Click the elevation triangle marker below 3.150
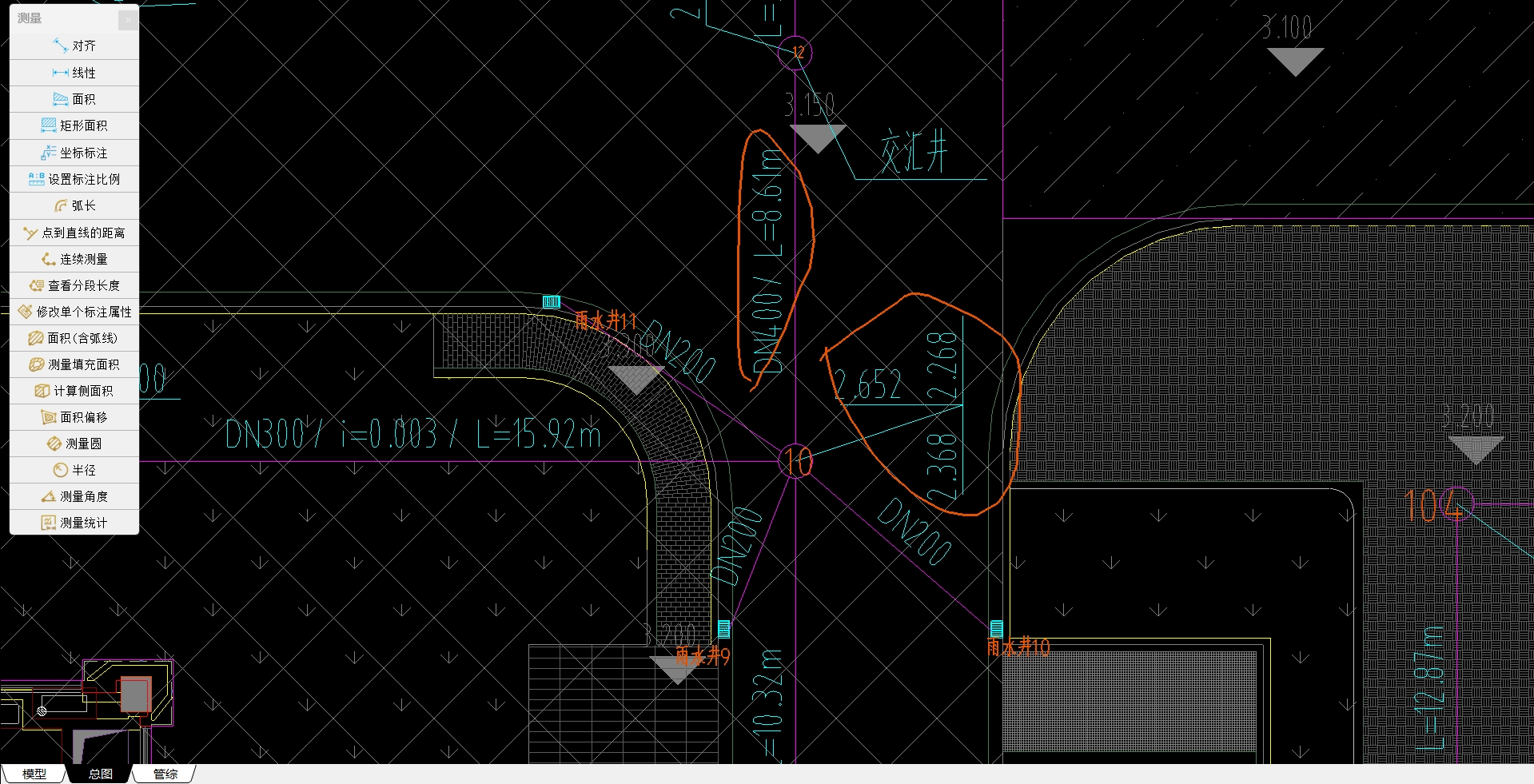Viewport: 1534px width, 784px height. [x=817, y=139]
